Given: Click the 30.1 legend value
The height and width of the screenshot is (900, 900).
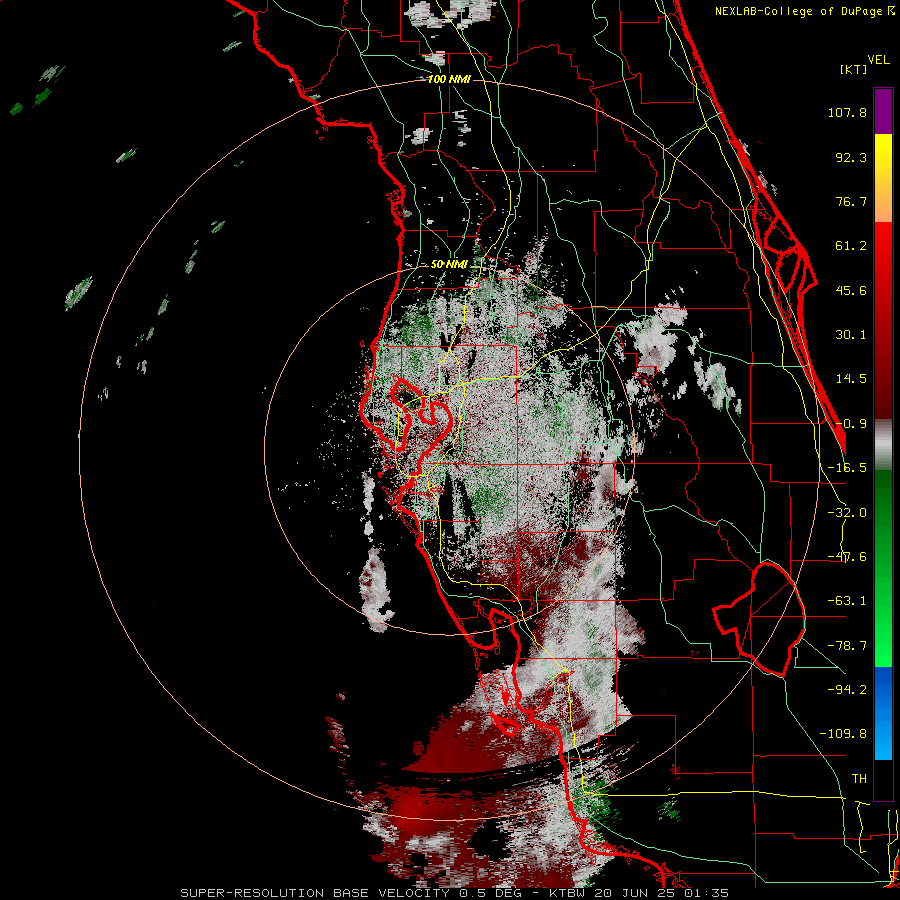Looking at the screenshot, I should pyautogui.click(x=851, y=335).
